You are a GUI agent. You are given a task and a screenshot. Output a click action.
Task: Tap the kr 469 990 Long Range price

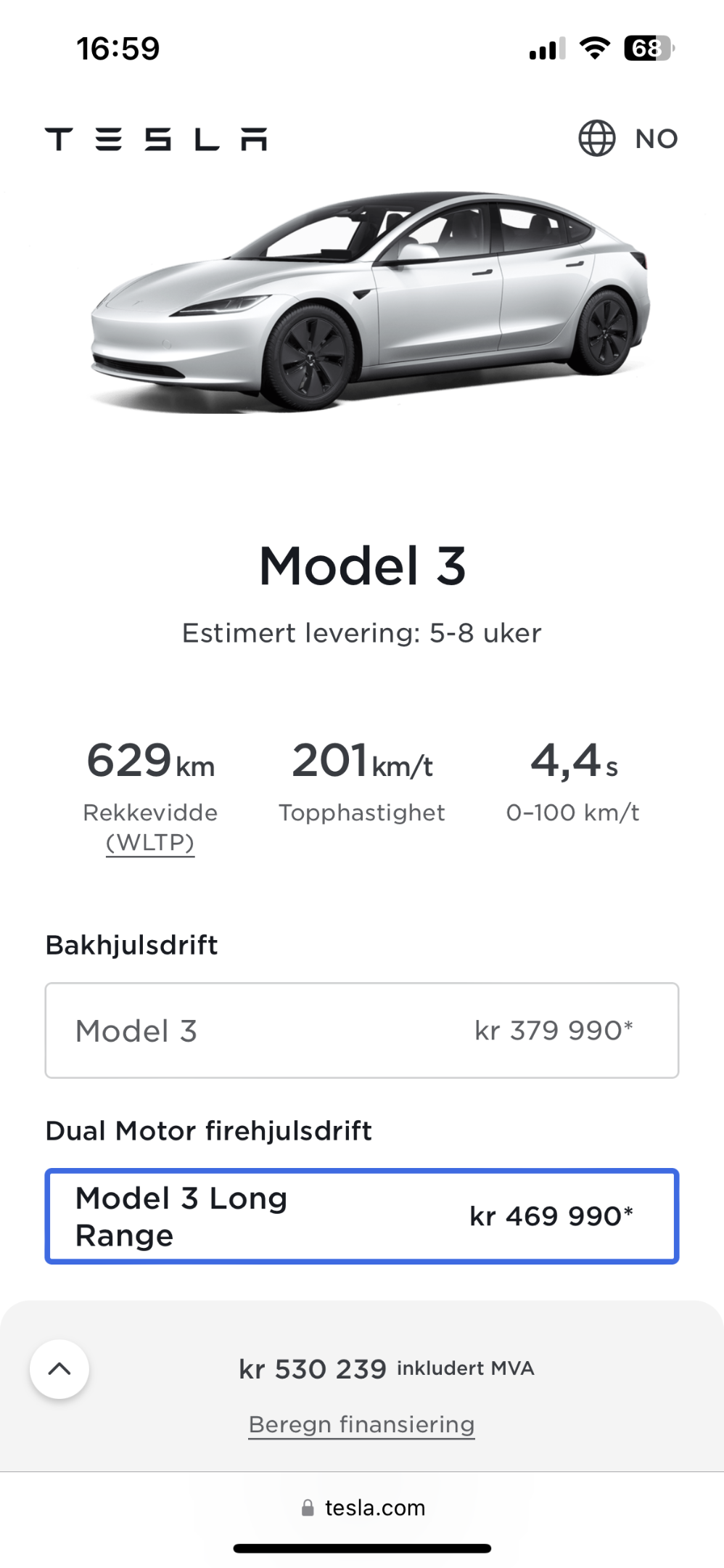click(x=551, y=1216)
